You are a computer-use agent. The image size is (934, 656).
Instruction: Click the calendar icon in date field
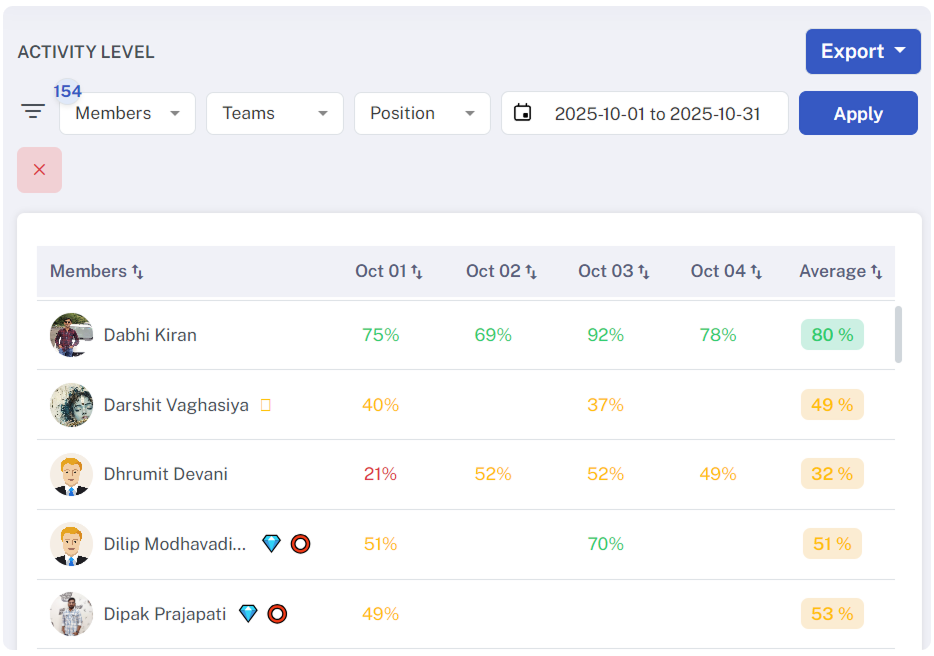(x=522, y=113)
